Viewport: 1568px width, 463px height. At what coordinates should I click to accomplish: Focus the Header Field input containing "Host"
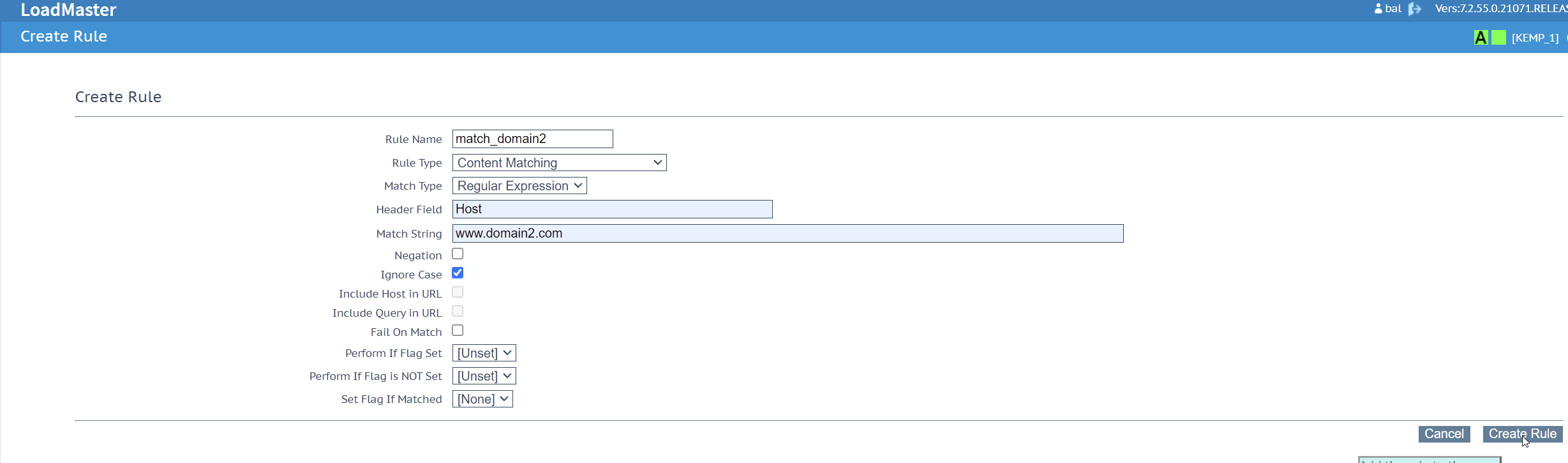point(613,209)
